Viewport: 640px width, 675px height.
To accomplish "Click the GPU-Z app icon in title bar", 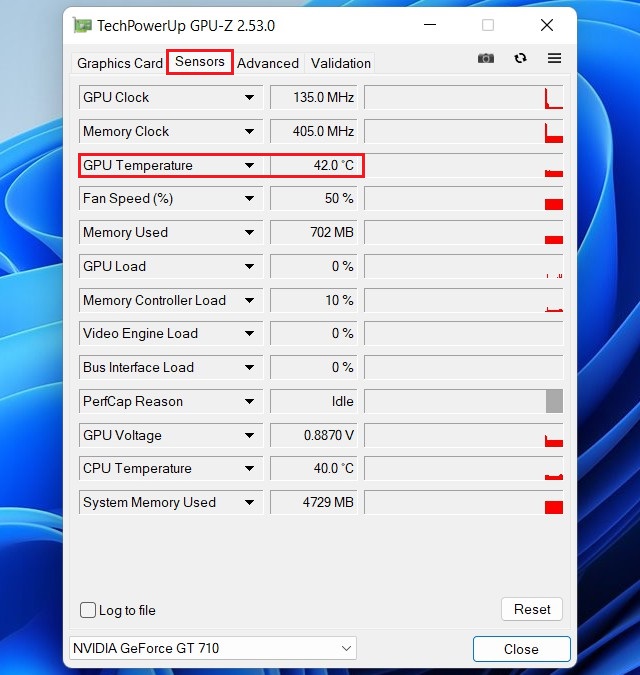I will tap(82, 25).
